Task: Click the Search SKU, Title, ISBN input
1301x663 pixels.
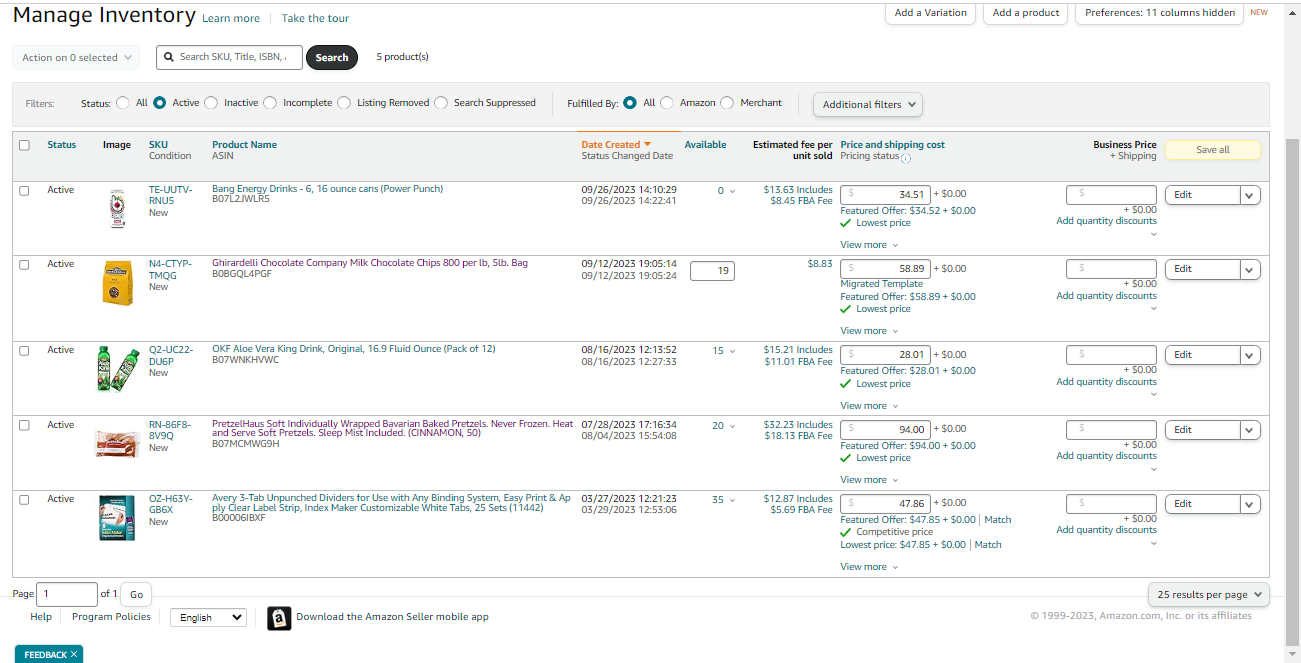Action: 230,57
